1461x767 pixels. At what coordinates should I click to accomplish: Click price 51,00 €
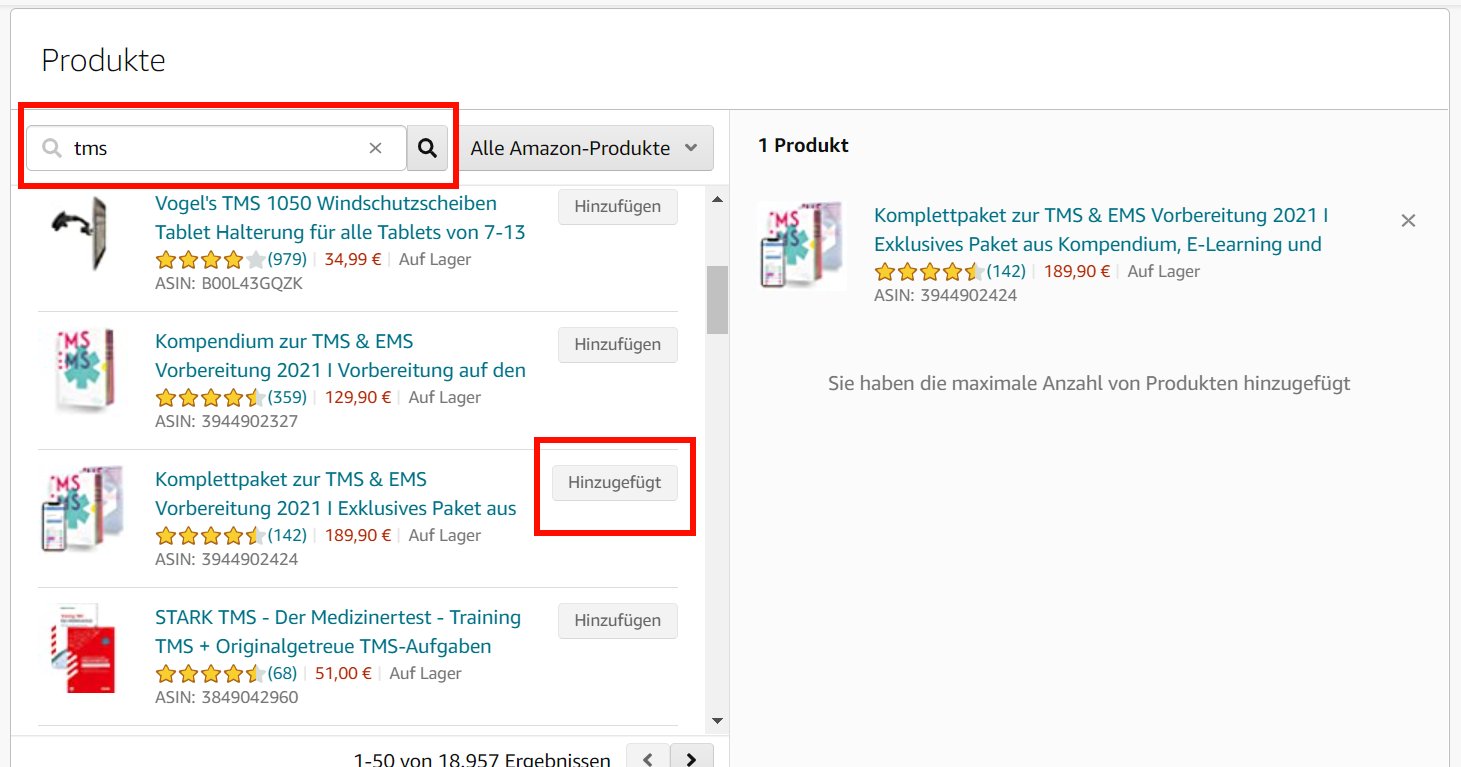coord(344,674)
